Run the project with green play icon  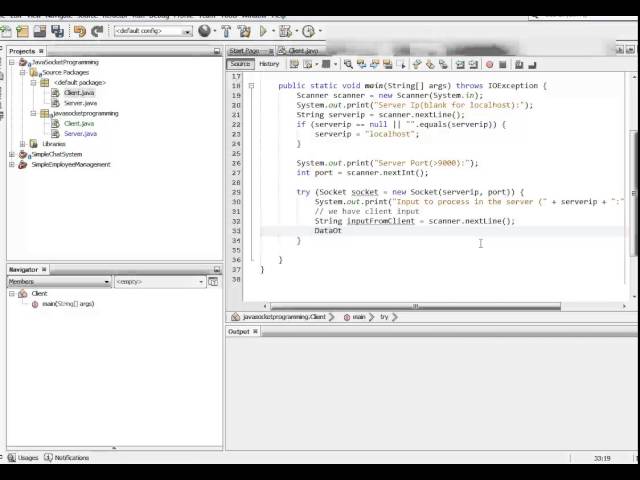263,31
